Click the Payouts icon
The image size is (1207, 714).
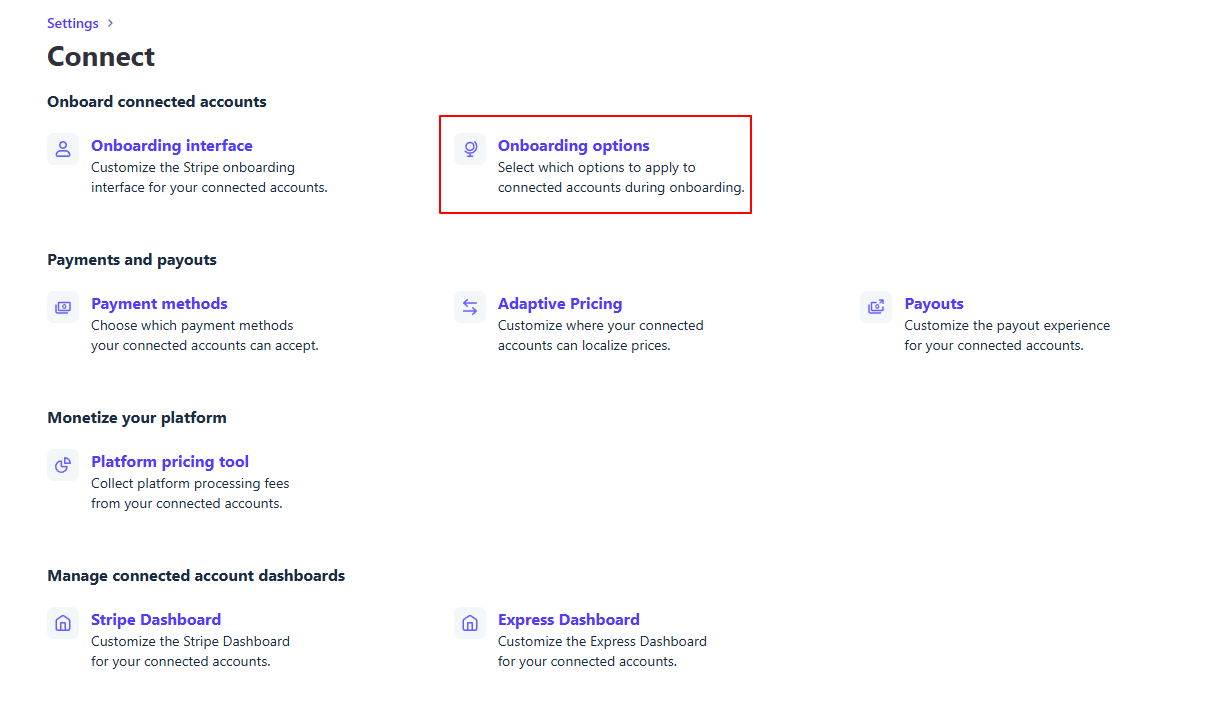(x=876, y=307)
